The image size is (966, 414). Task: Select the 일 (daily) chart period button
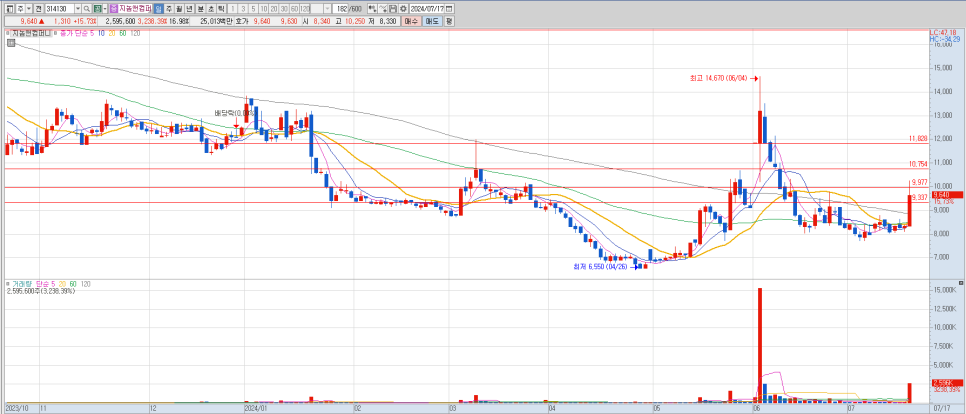pyautogui.click(x=158, y=9)
